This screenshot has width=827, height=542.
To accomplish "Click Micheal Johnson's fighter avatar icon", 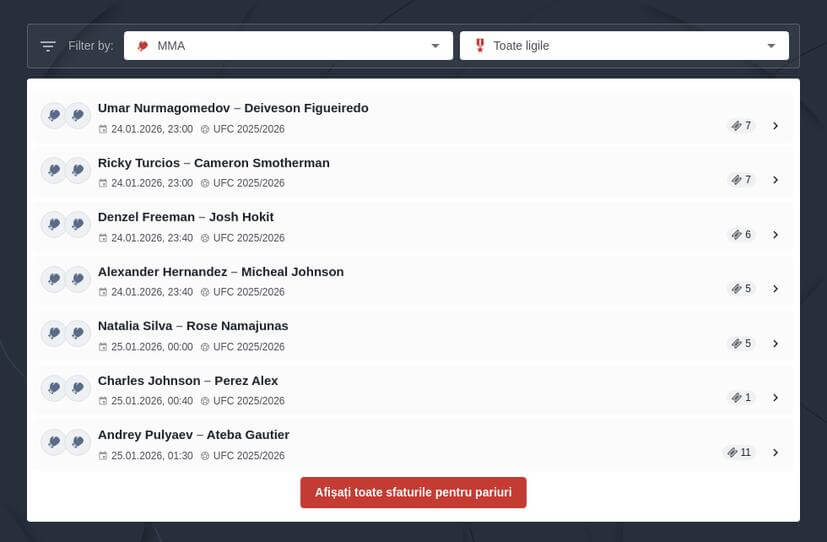I will (78, 279).
